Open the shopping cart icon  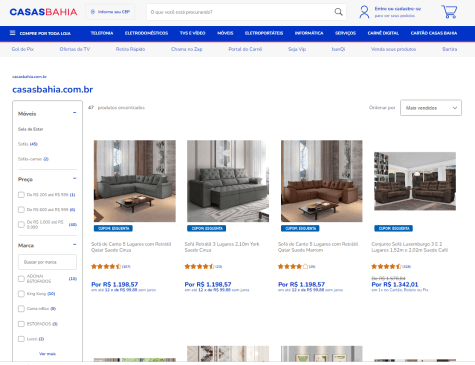[449, 12]
